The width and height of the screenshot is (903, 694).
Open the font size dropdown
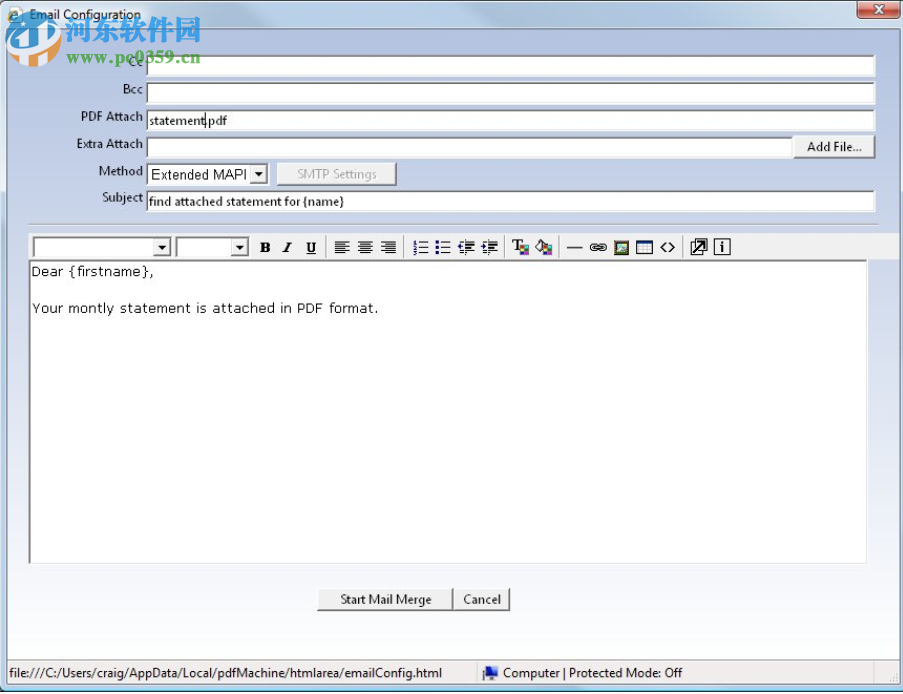pyautogui.click(x=239, y=246)
